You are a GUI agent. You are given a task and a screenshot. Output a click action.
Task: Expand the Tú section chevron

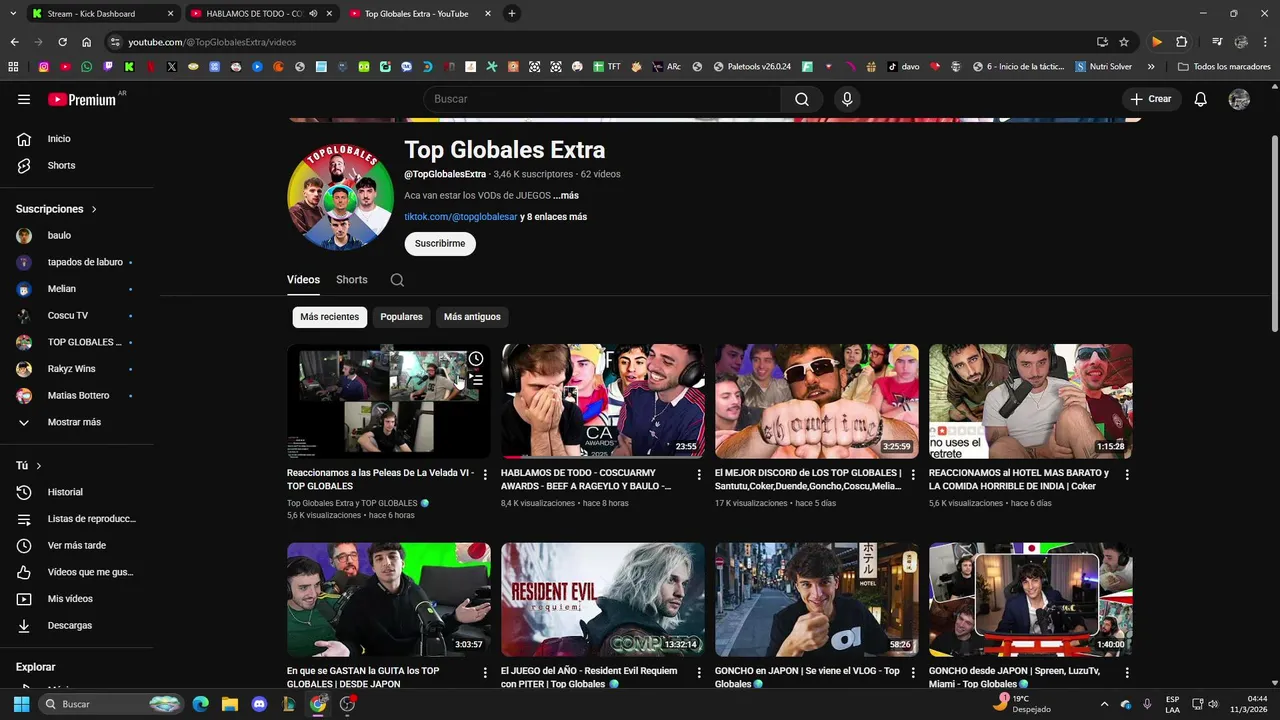pos(39,466)
